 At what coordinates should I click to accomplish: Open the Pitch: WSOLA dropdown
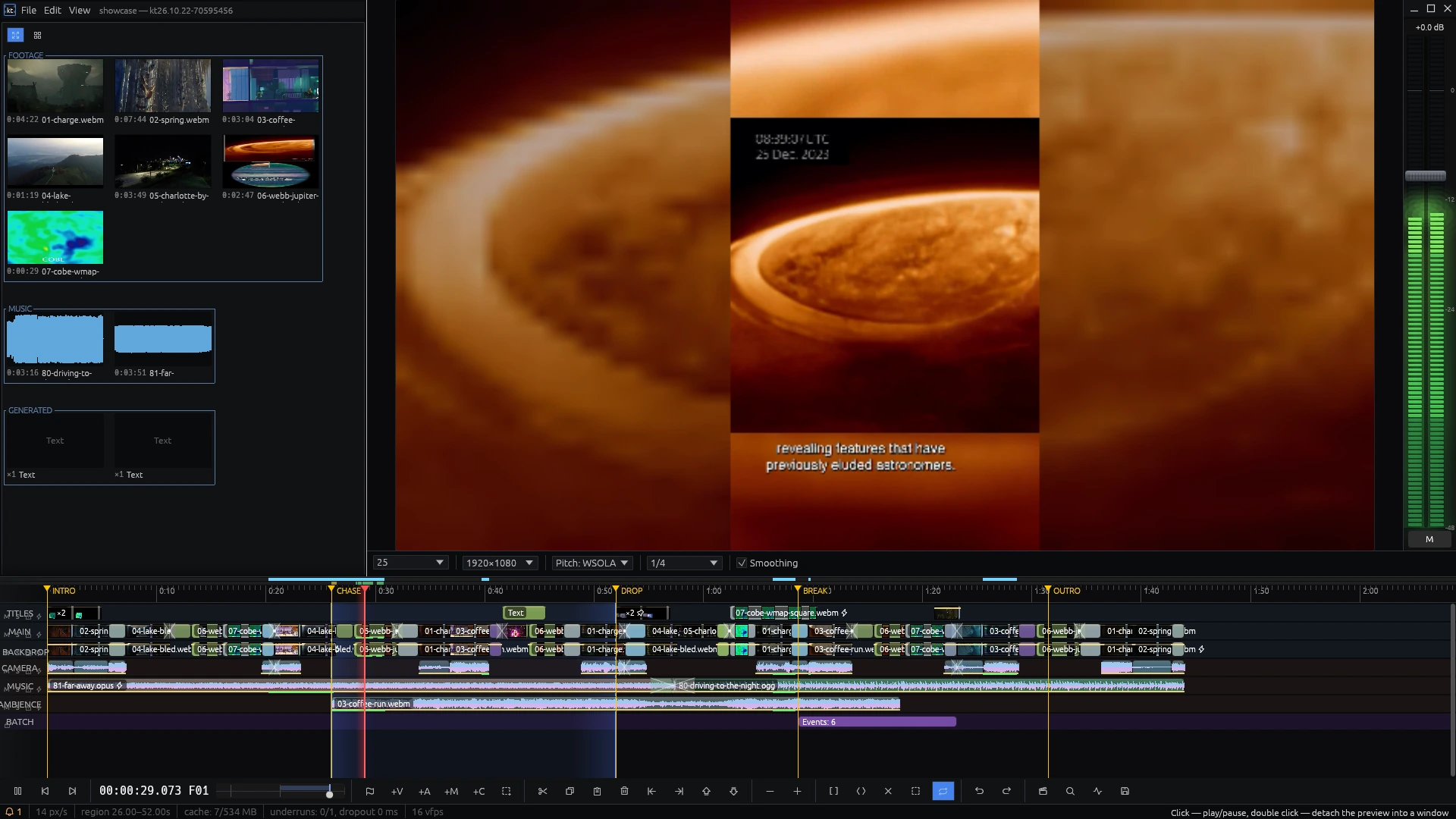pos(592,563)
